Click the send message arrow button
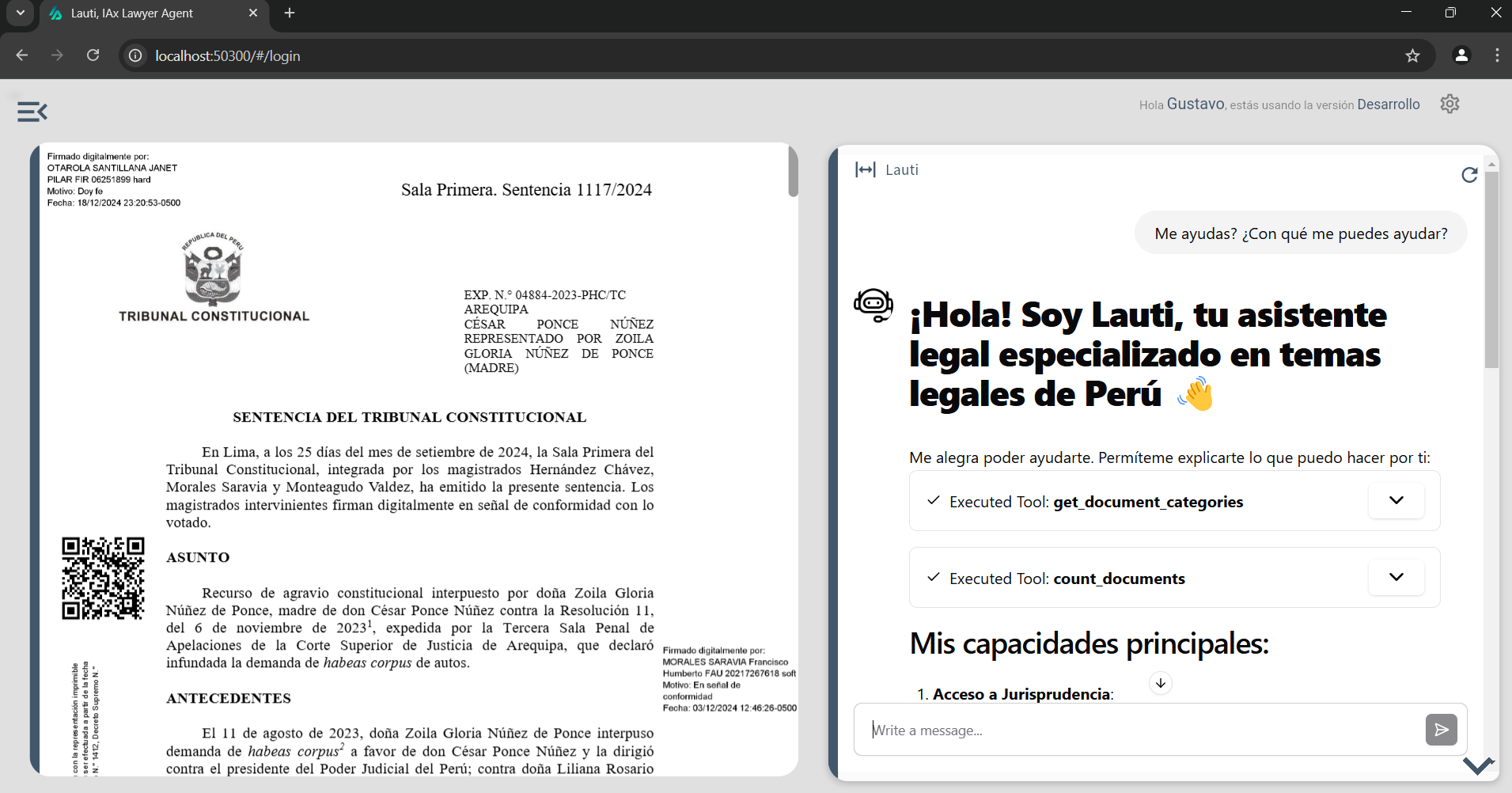 (1441, 730)
